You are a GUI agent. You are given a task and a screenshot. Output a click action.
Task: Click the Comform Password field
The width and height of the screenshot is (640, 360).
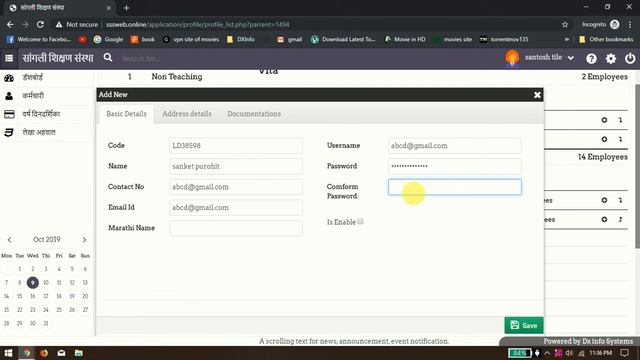[x=455, y=187]
